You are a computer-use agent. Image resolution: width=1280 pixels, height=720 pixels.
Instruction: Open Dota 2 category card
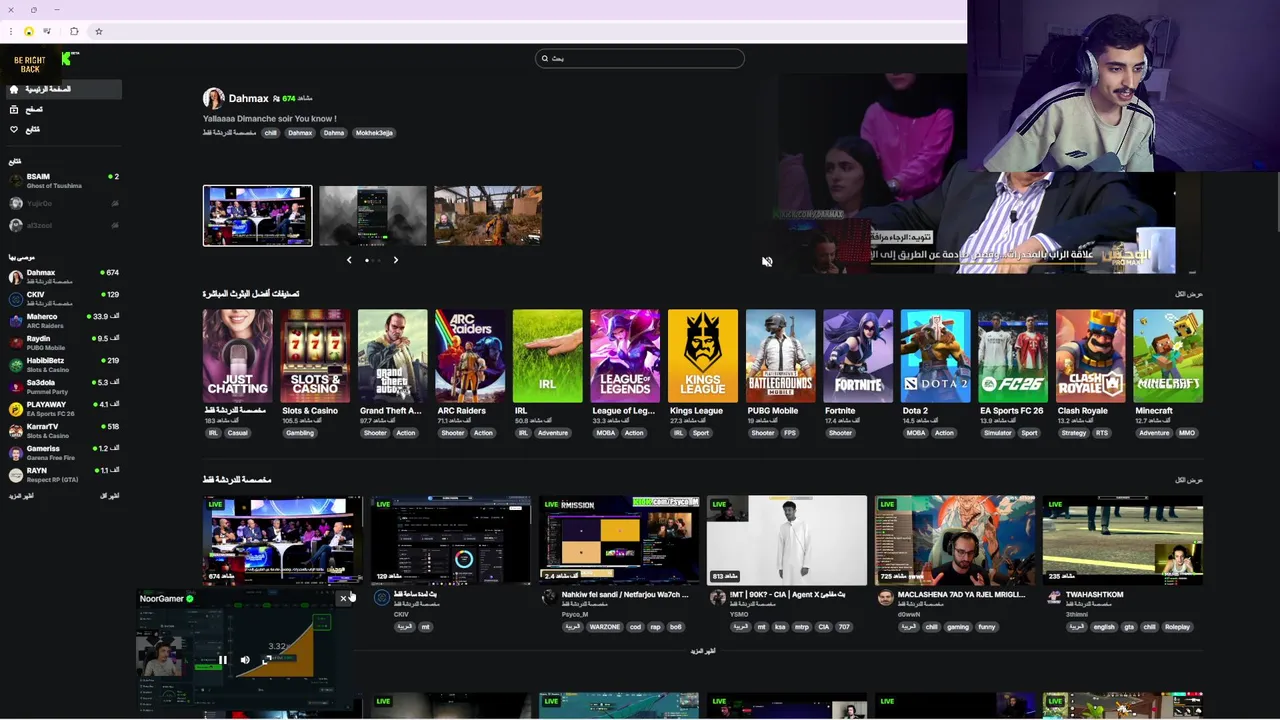click(935, 356)
